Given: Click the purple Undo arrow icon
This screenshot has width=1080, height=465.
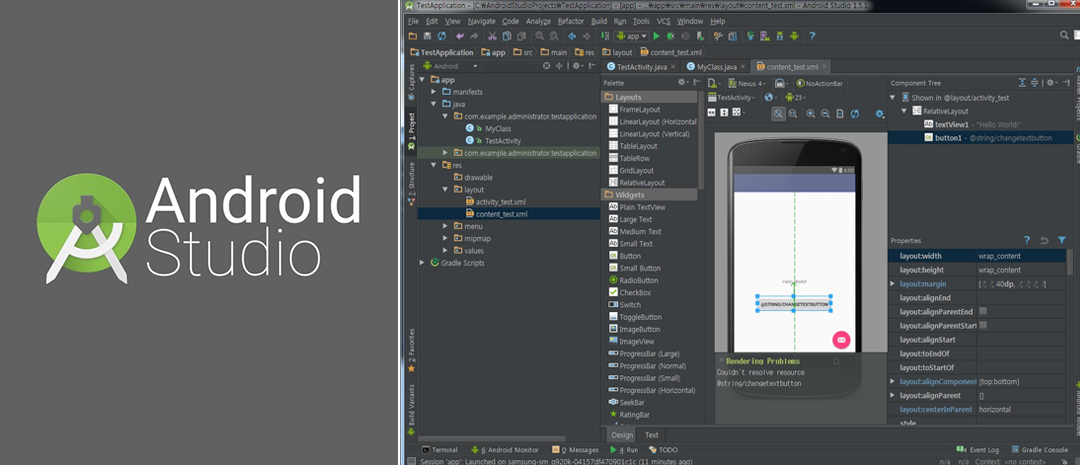Looking at the screenshot, I should [460, 36].
